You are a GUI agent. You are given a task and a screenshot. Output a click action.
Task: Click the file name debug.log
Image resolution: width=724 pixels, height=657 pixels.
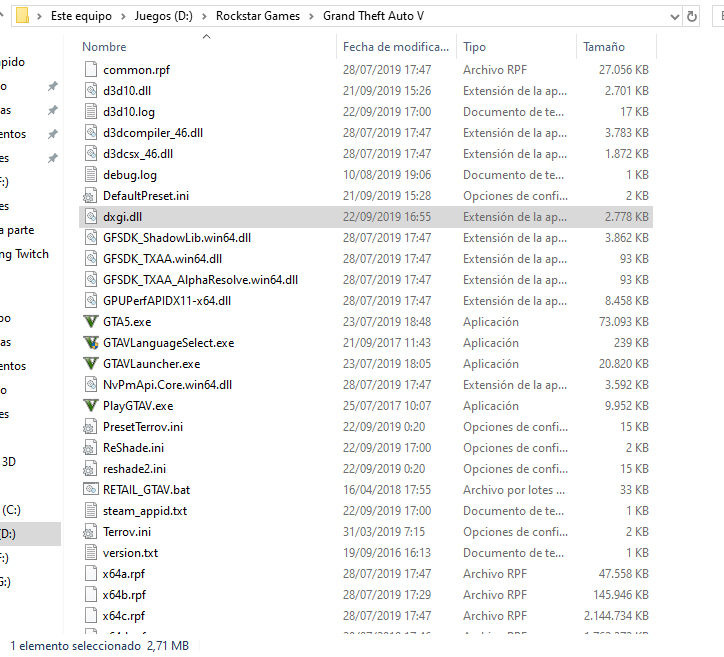point(130,175)
